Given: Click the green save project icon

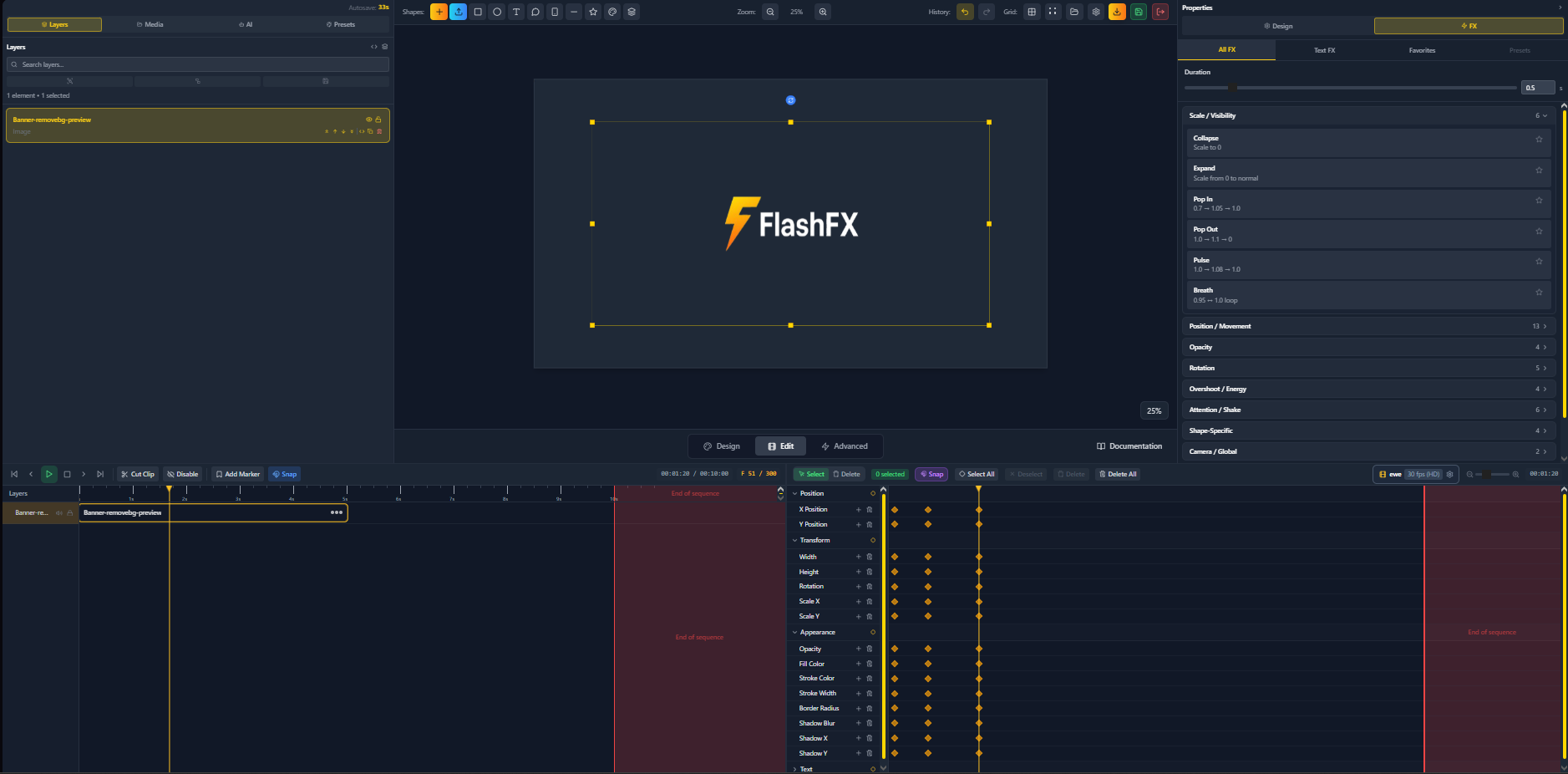Looking at the screenshot, I should tap(1139, 12).
